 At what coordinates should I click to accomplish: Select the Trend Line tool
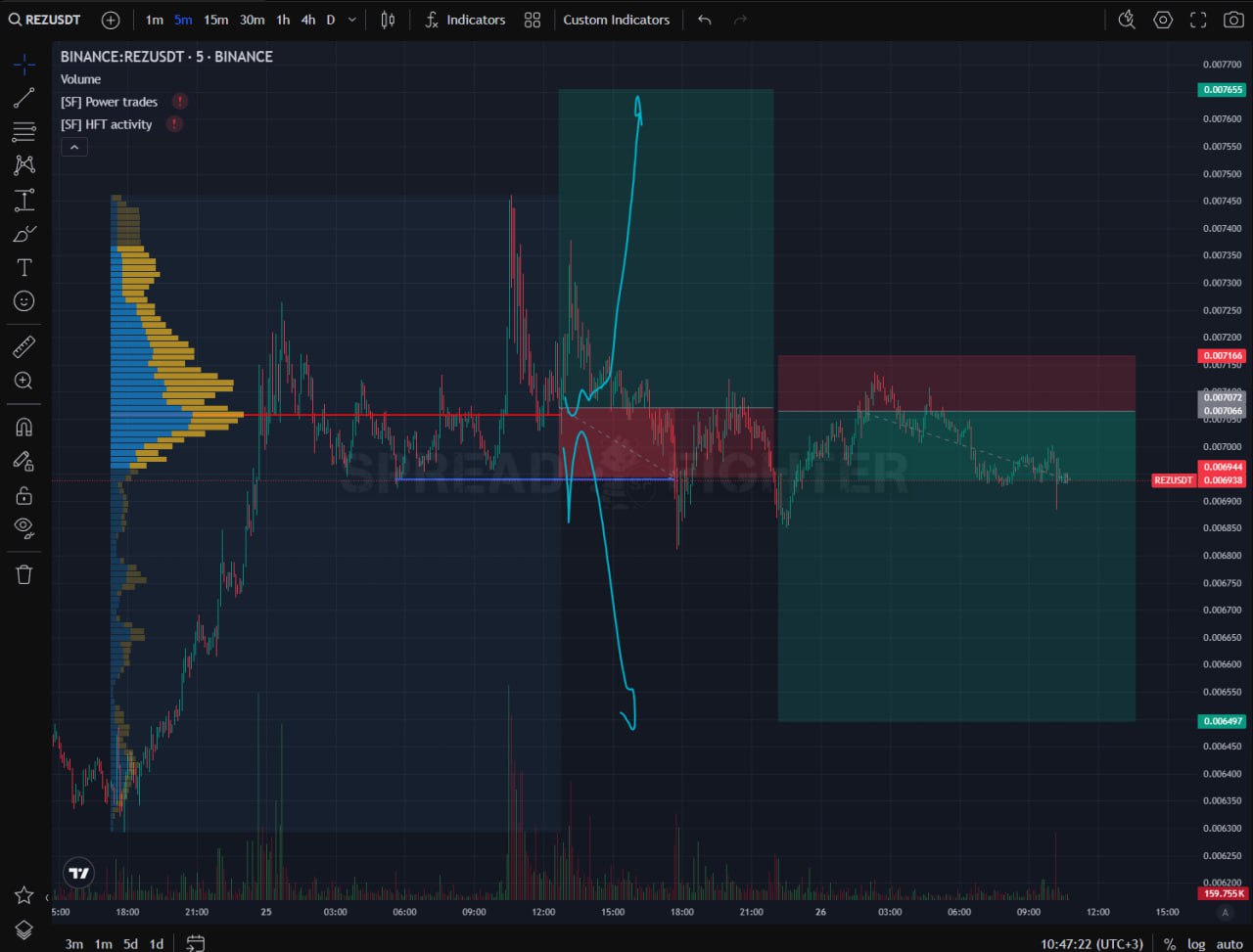pos(23,97)
